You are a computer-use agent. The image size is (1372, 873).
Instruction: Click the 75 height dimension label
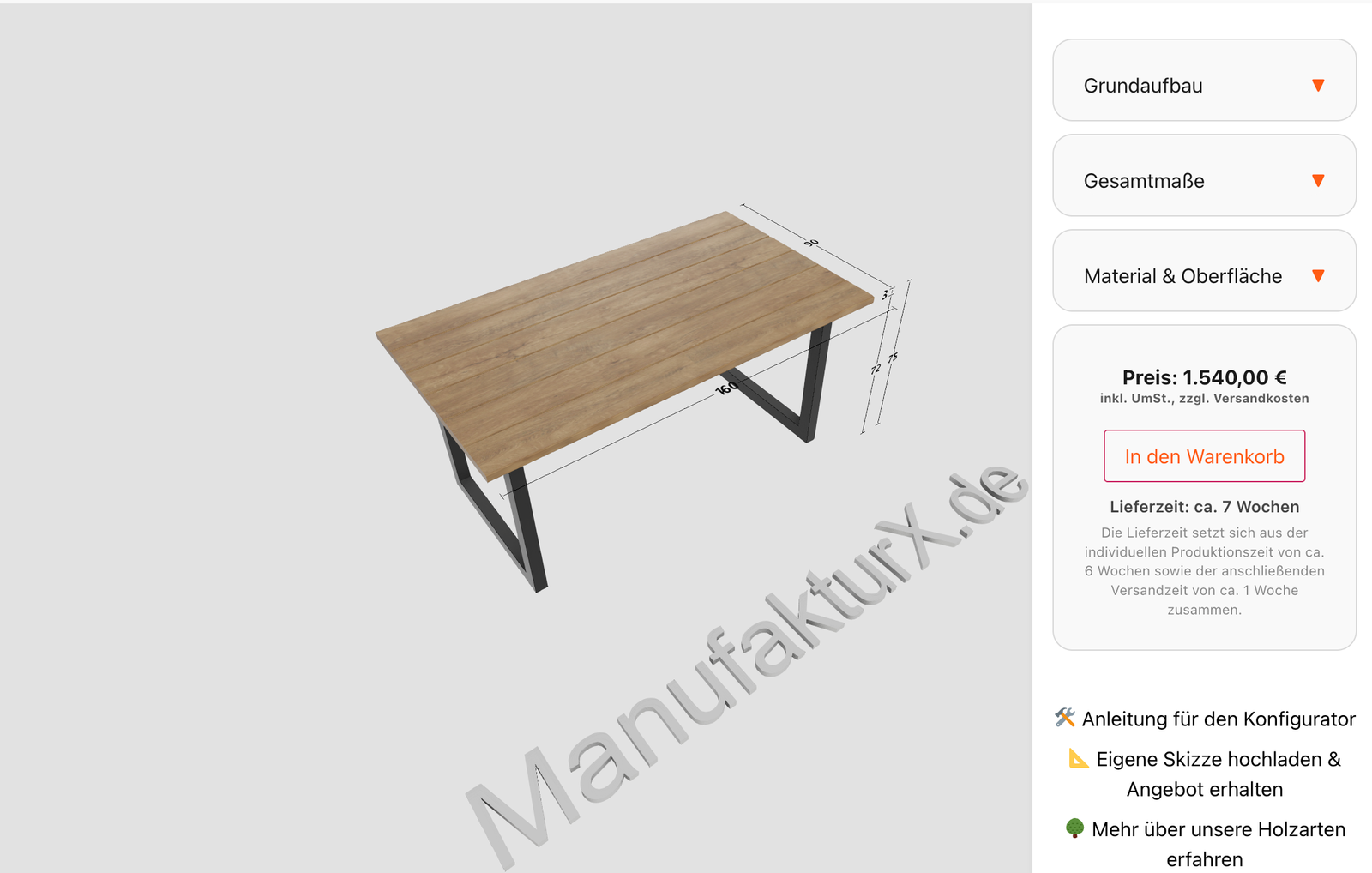893,358
